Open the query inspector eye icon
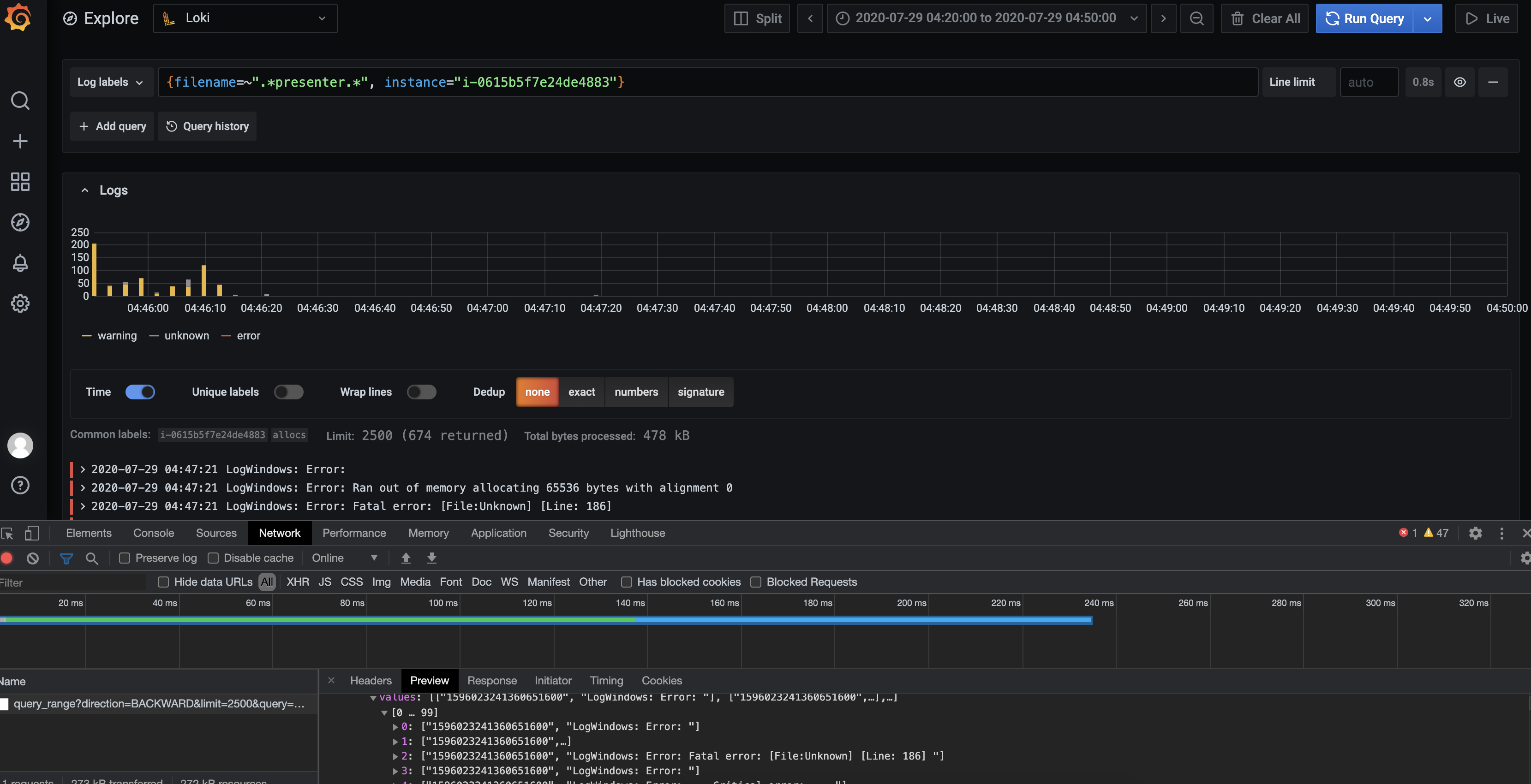 (x=1459, y=82)
